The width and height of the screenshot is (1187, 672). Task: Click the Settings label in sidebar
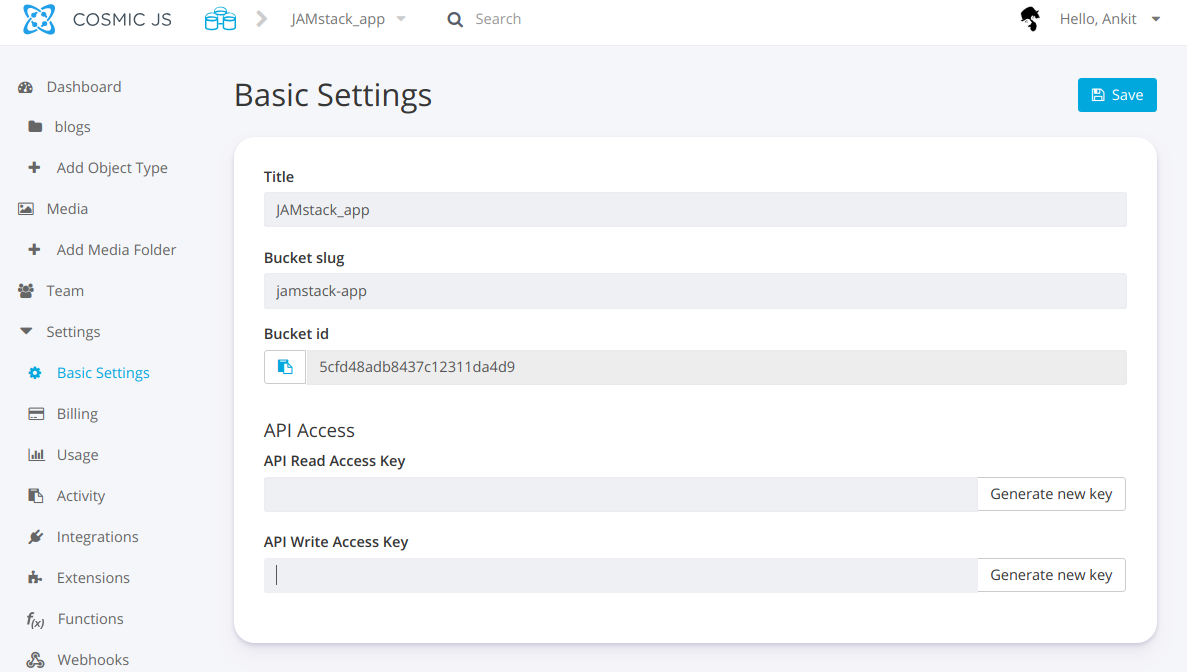[x=73, y=331]
